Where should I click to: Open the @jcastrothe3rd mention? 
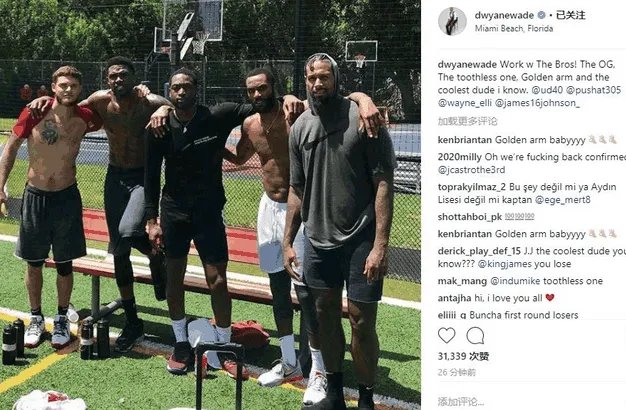pyautogui.click(x=471, y=170)
